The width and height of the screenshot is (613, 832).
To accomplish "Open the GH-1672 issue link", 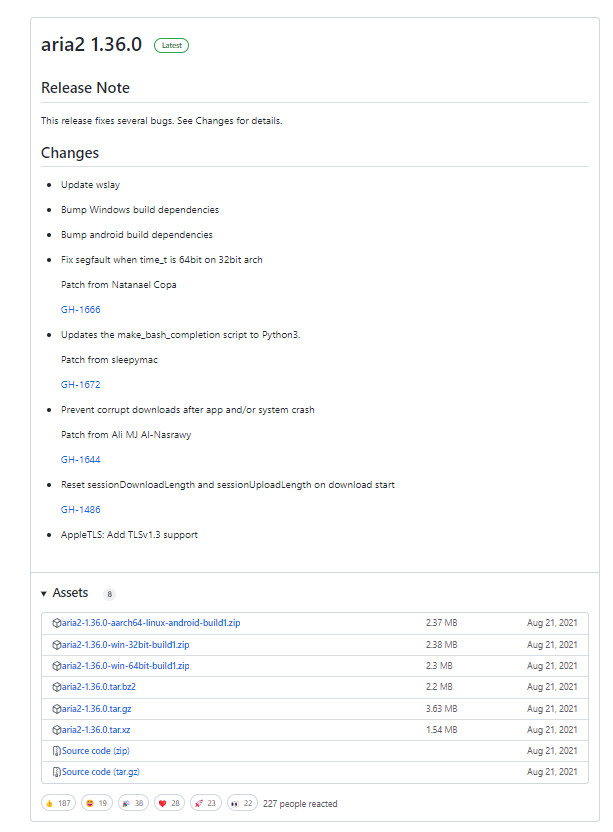I will click(80, 385).
